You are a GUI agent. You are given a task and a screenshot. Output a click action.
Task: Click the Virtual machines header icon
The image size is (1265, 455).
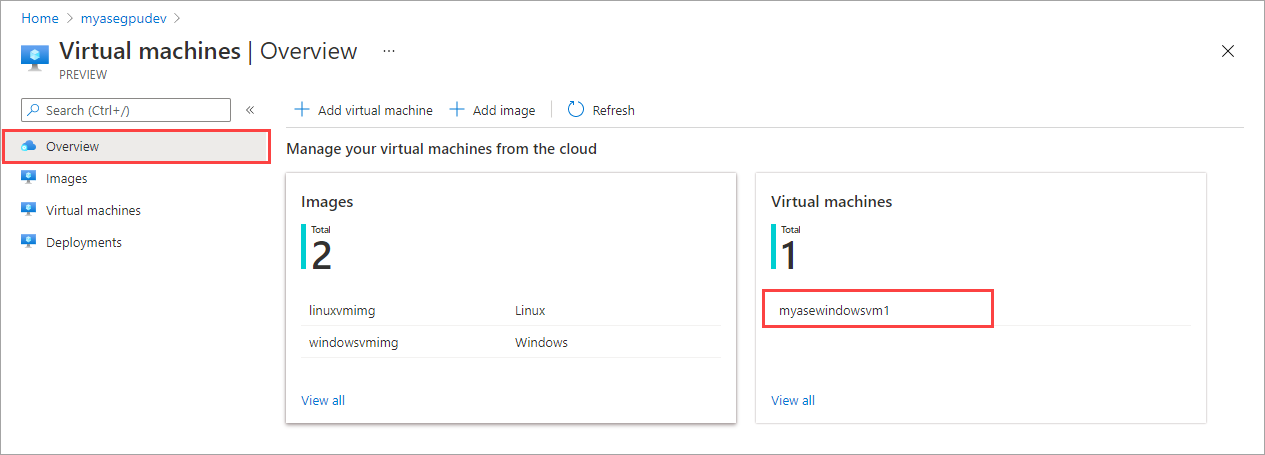[x=35, y=56]
